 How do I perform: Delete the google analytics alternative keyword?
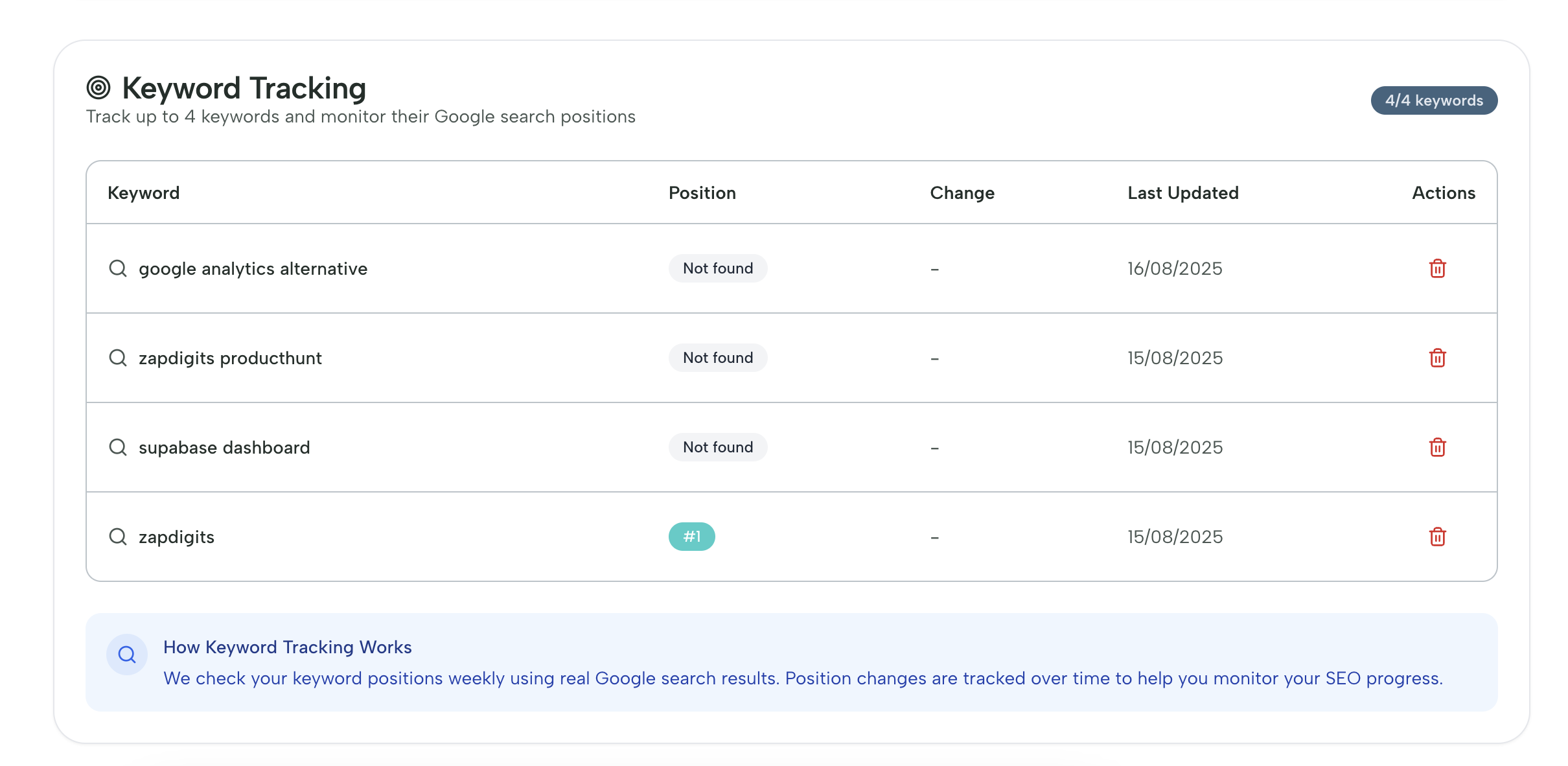(1437, 268)
